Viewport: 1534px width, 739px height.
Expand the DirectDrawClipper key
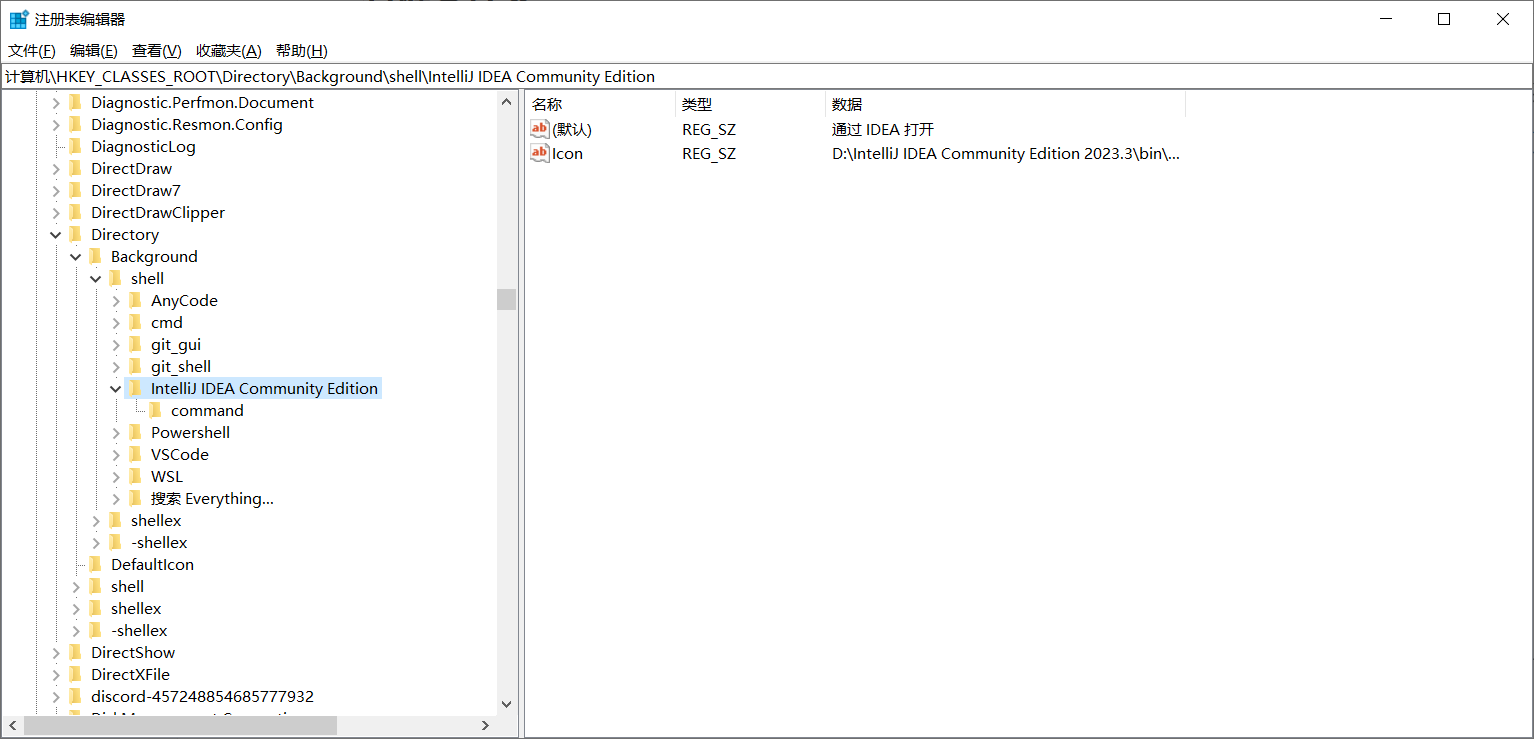(x=56, y=213)
